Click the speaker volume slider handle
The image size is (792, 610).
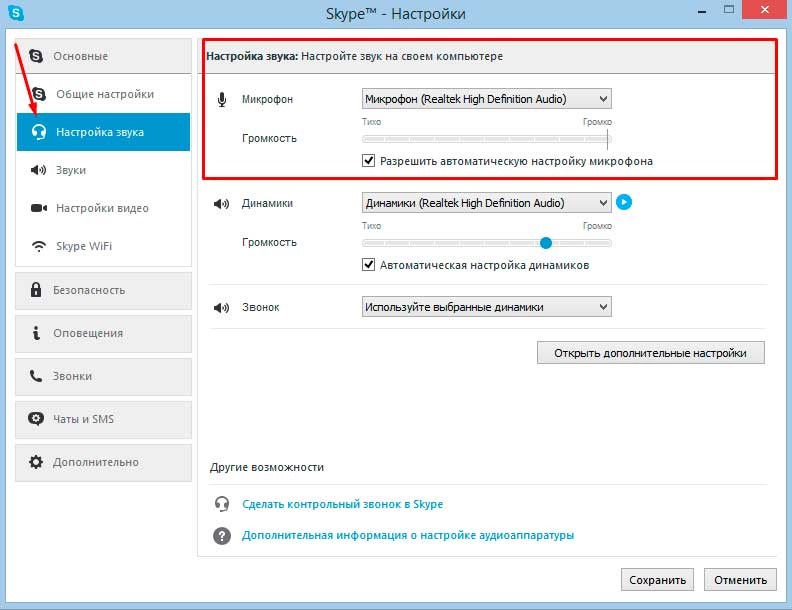pyautogui.click(x=546, y=243)
